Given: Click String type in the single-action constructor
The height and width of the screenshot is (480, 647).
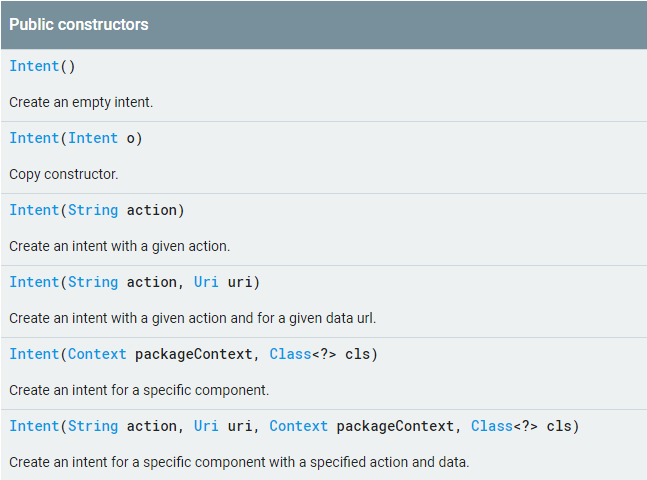Looking at the screenshot, I should tap(93, 210).
